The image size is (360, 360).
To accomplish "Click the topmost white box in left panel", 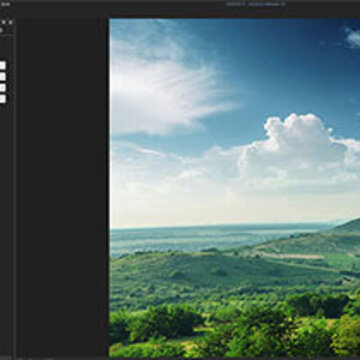I will (2, 65).
